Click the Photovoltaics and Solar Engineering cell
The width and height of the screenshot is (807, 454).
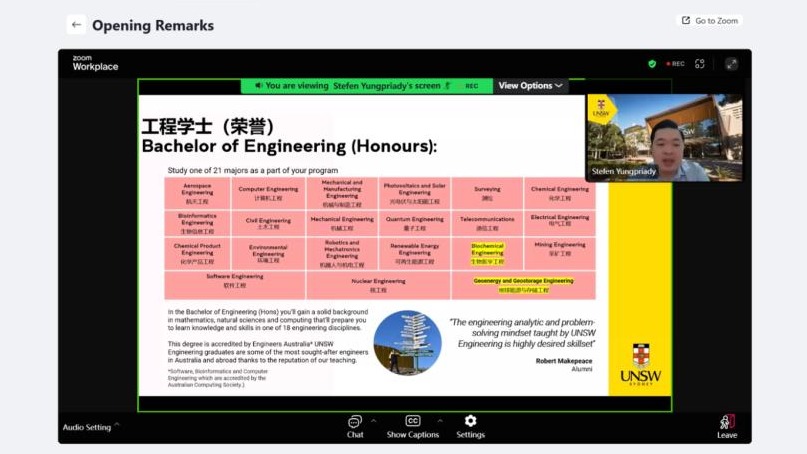click(414, 193)
